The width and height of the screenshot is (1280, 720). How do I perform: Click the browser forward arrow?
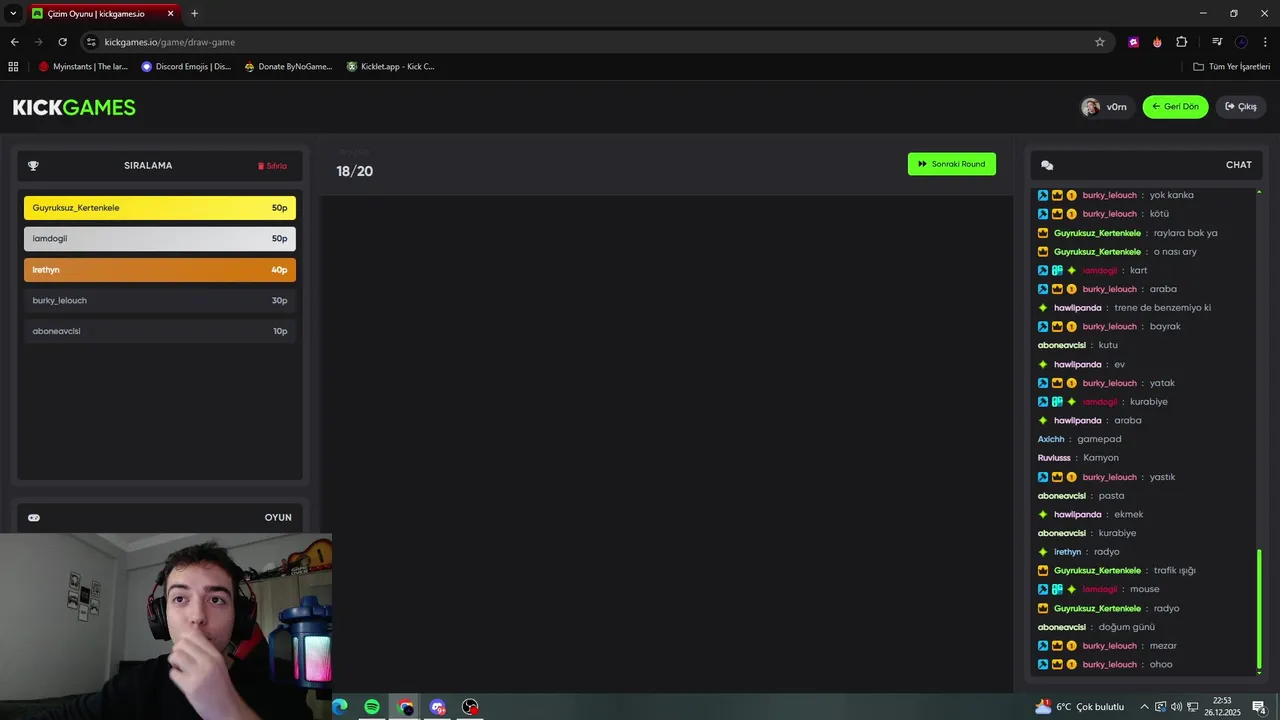[x=39, y=42]
